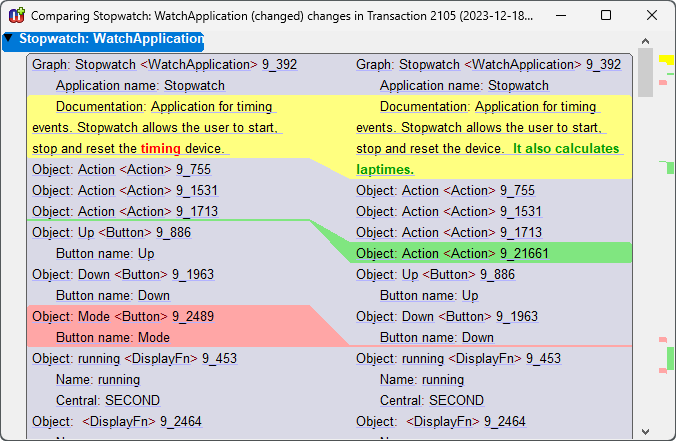The height and width of the screenshot is (441, 676).
Task: Click the right Graph: Stopwatch 9_392 entry
Action: (488, 65)
